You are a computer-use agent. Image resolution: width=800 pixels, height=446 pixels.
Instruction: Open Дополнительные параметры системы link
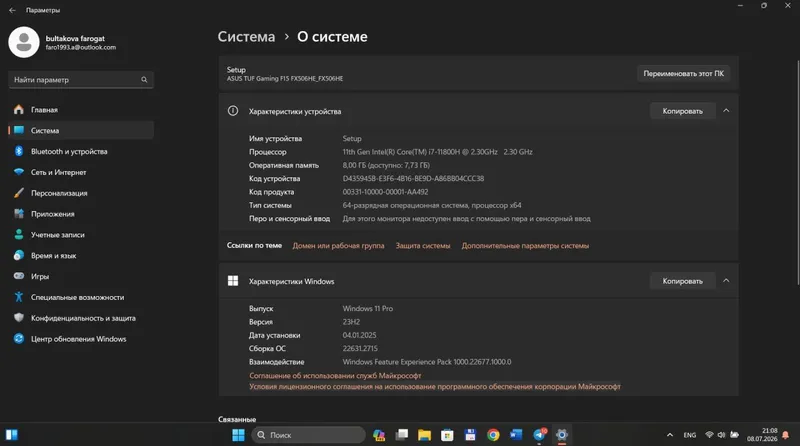(x=525, y=245)
